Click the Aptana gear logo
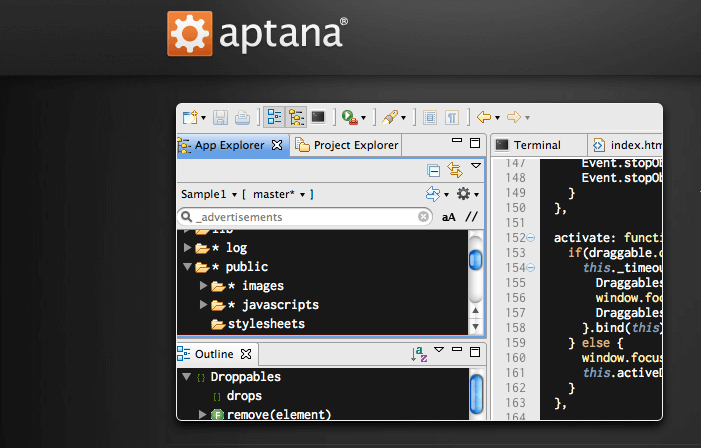 pos(190,34)
